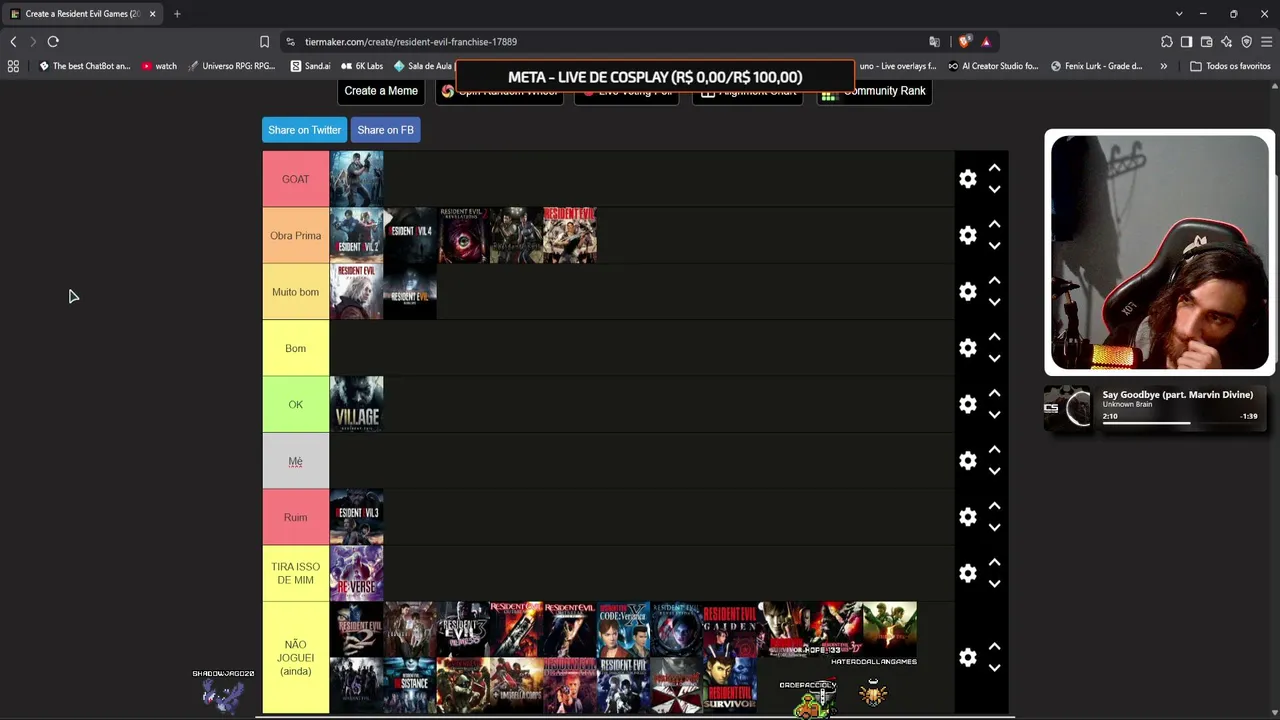Image resolution: width=1280 pixels, height=720 pixels.
Task: Go back to the previous page
Action: pyautogui.click(x=13, y=42)
